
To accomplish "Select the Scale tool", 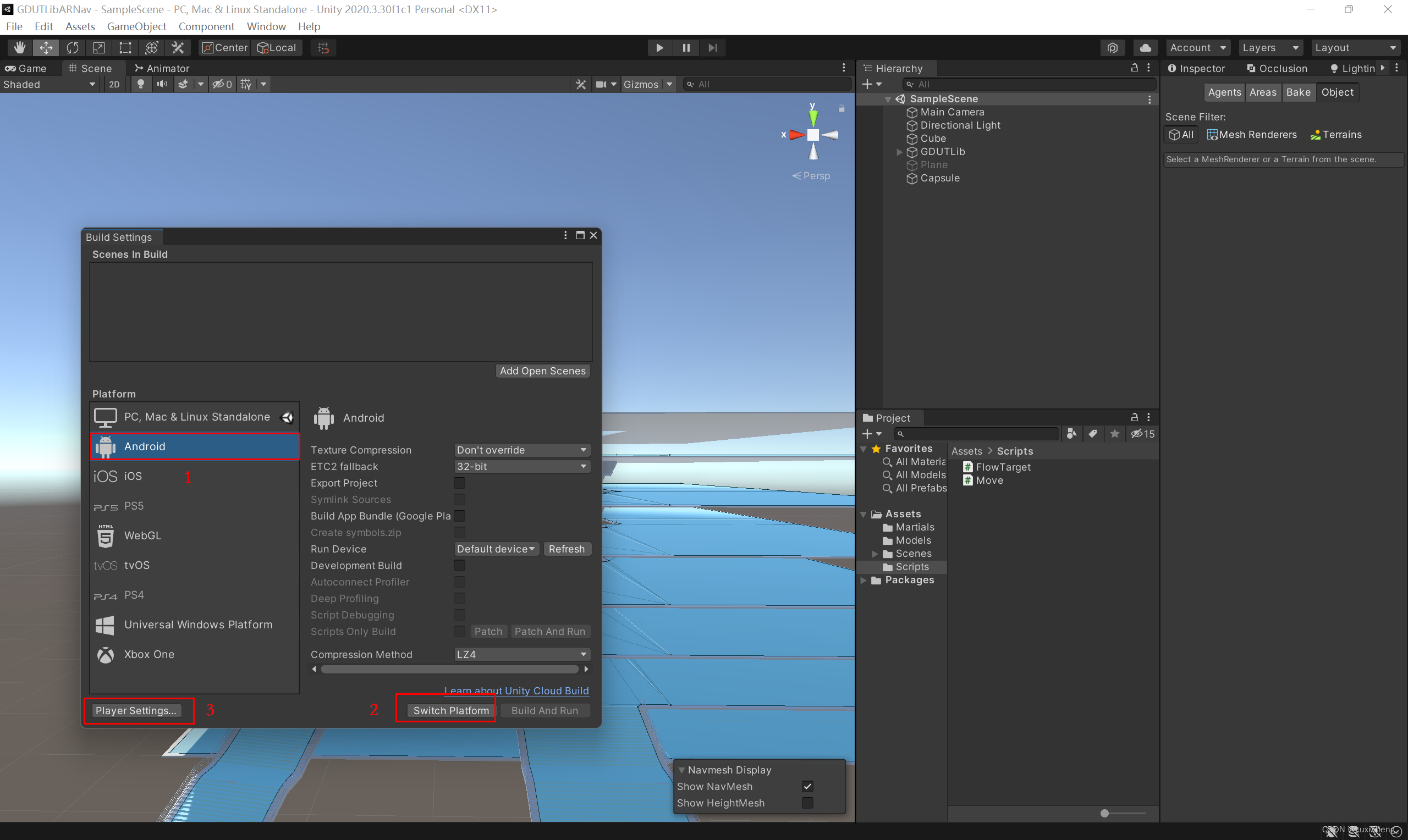I will click(x=98, y=47).
